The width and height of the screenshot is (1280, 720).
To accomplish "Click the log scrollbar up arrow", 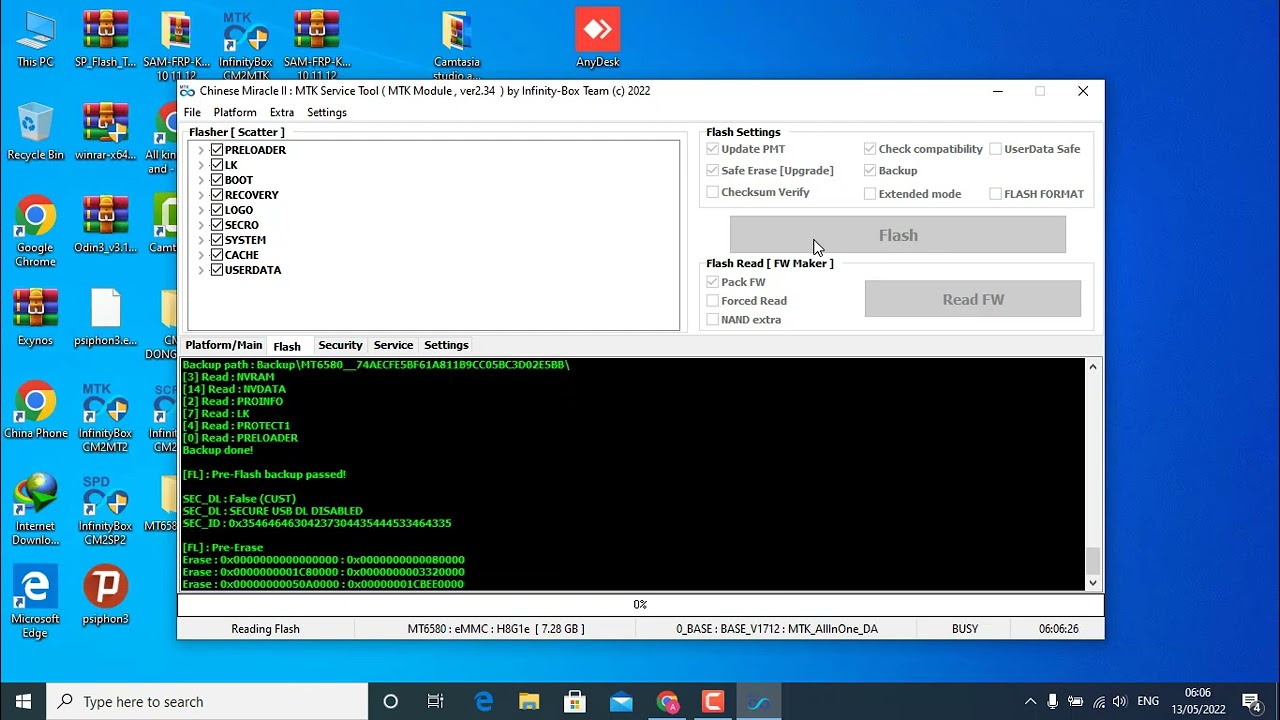I will [1093, 366].
